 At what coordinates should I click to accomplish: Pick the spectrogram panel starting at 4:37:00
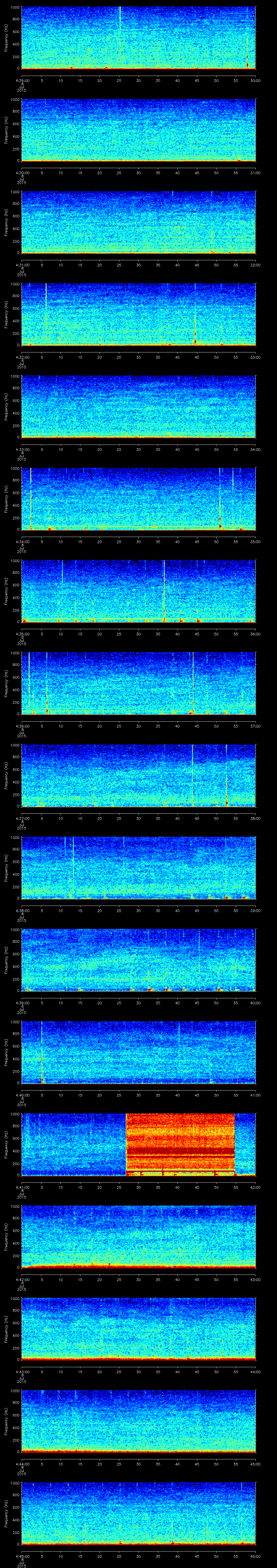pos(138,776)
